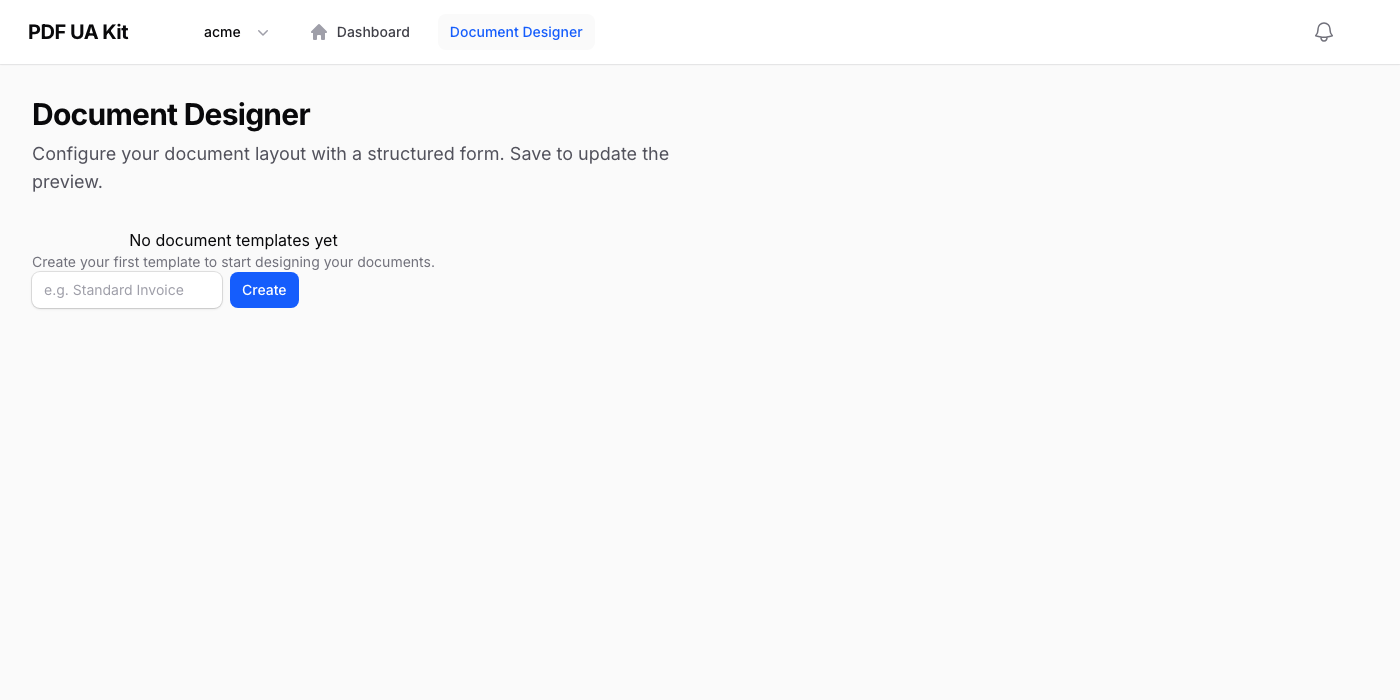Screen dimensions: 1400x700
Task: Open notifications via the bell icon
Action: 1323,32
